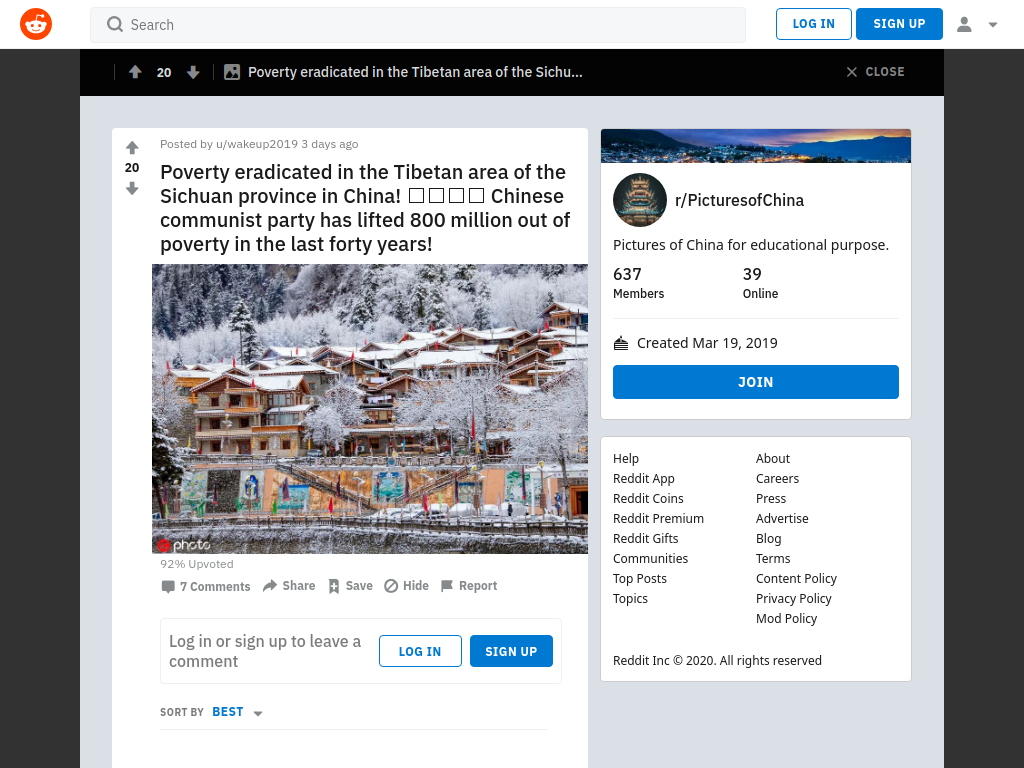
Task: Open the r/PicturesofChina community avatar
Action: 639,199
